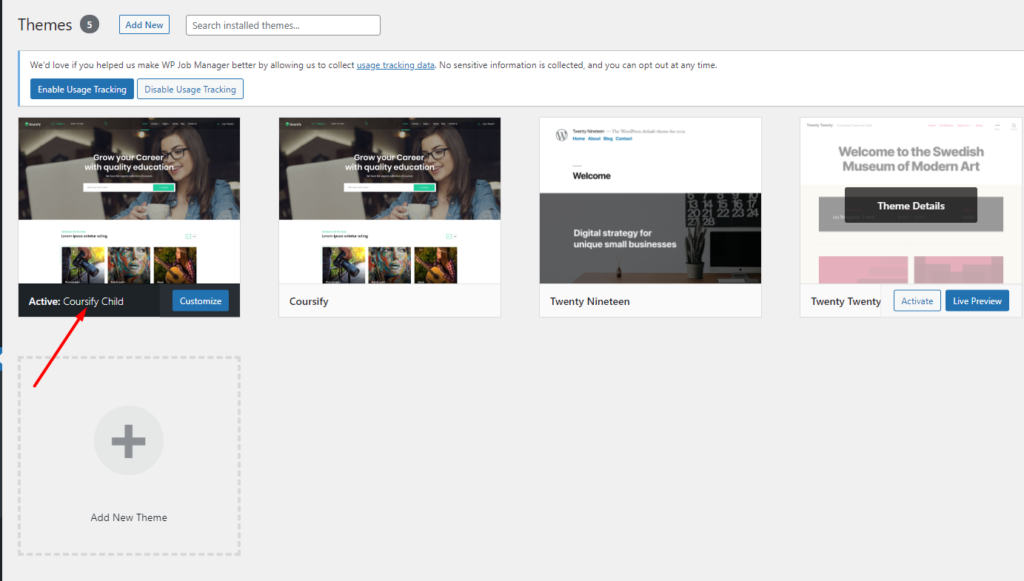Viewport: 1024px width, 581px height.
Task: Click the Twenty Nineteen theme name
Action: (590, 302)
